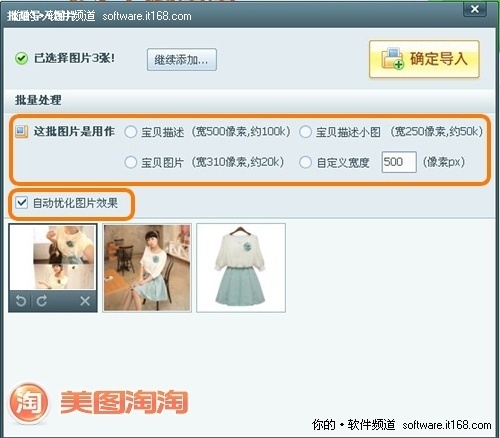Click the green checkmark status icon
The image size is (500, 438).
click(21, 59)
